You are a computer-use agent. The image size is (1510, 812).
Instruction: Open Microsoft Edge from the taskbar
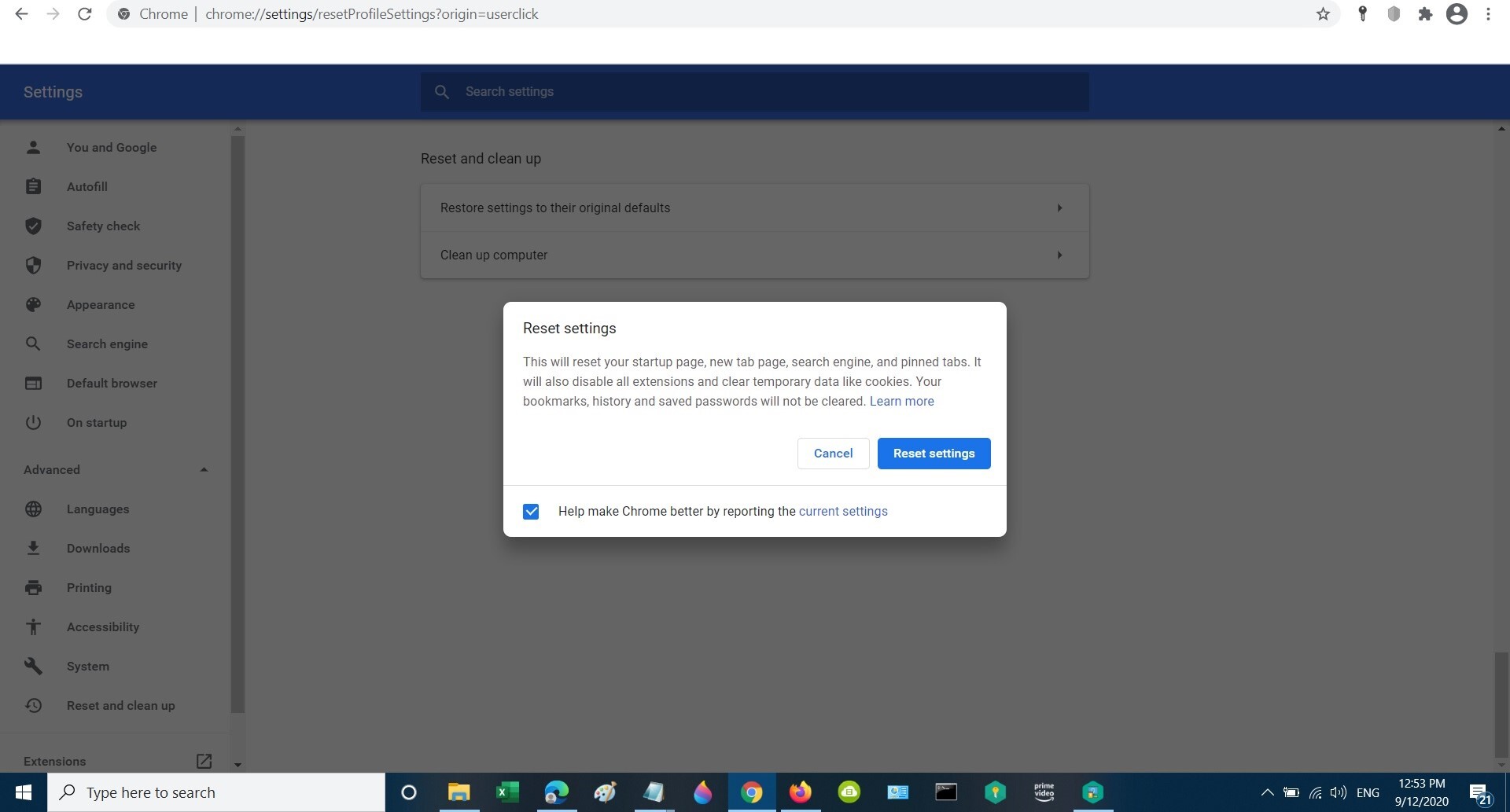[x=556, y=792]
